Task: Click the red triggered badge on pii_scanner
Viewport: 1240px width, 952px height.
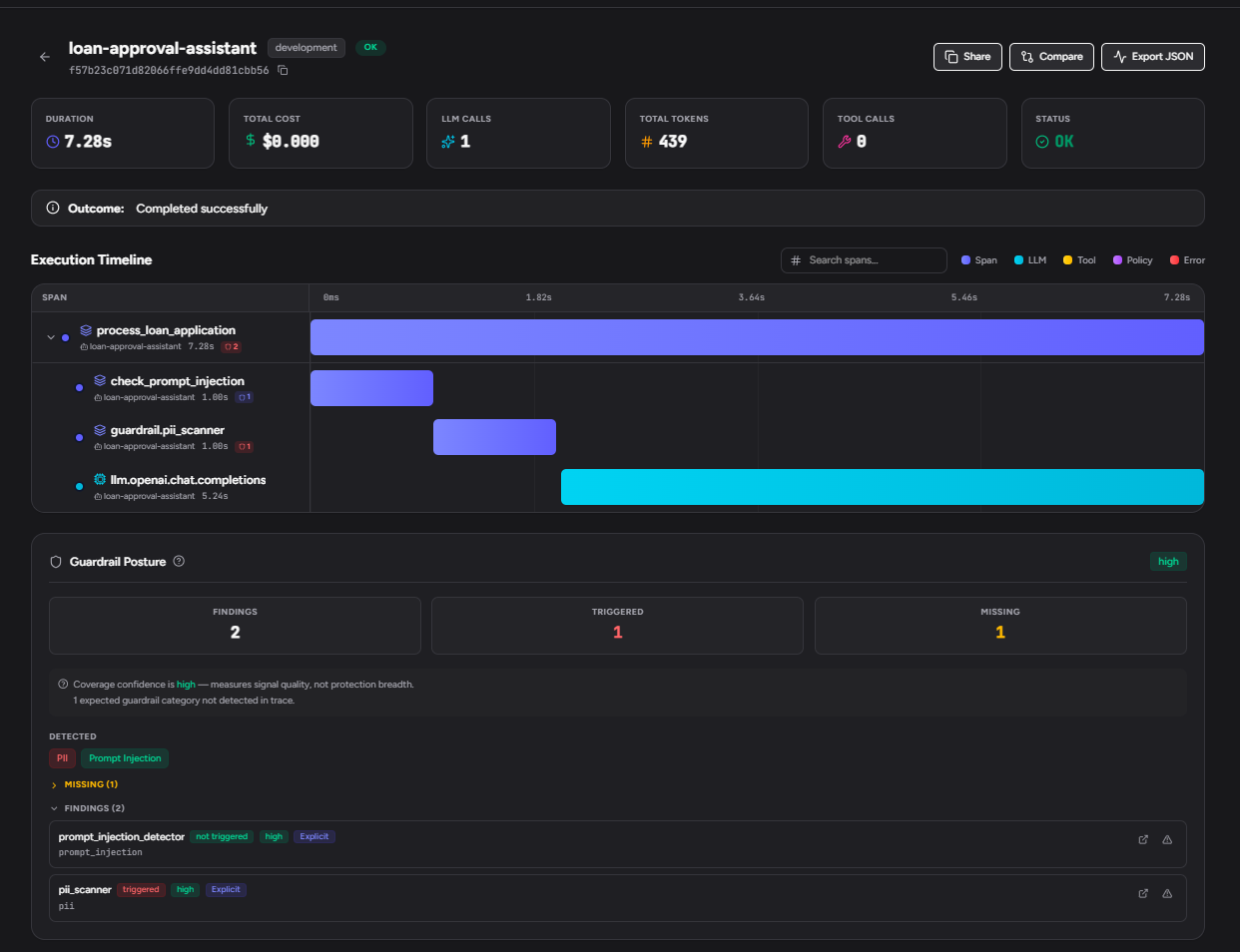Action: click(x=141, y=889)
